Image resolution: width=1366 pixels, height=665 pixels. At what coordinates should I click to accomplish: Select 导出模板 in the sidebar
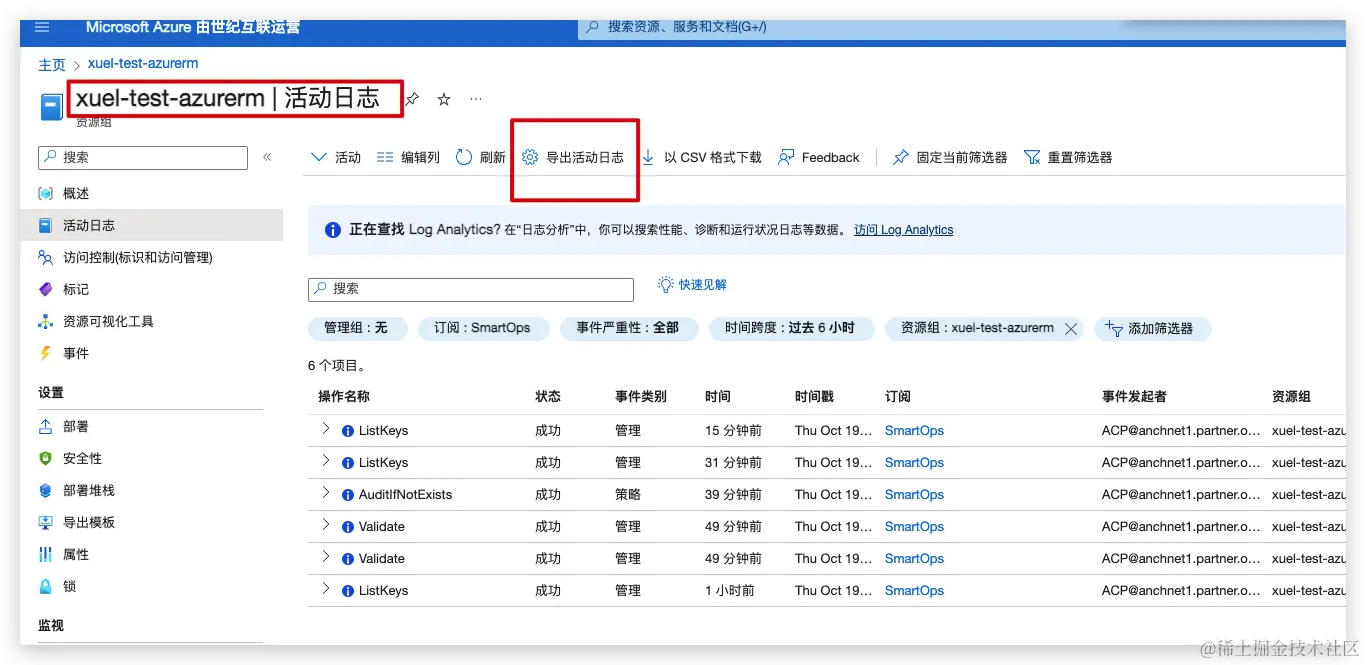89,522
